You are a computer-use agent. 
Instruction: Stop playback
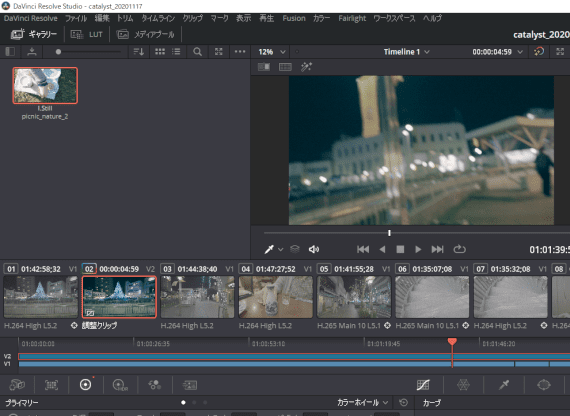coord(400,249)
